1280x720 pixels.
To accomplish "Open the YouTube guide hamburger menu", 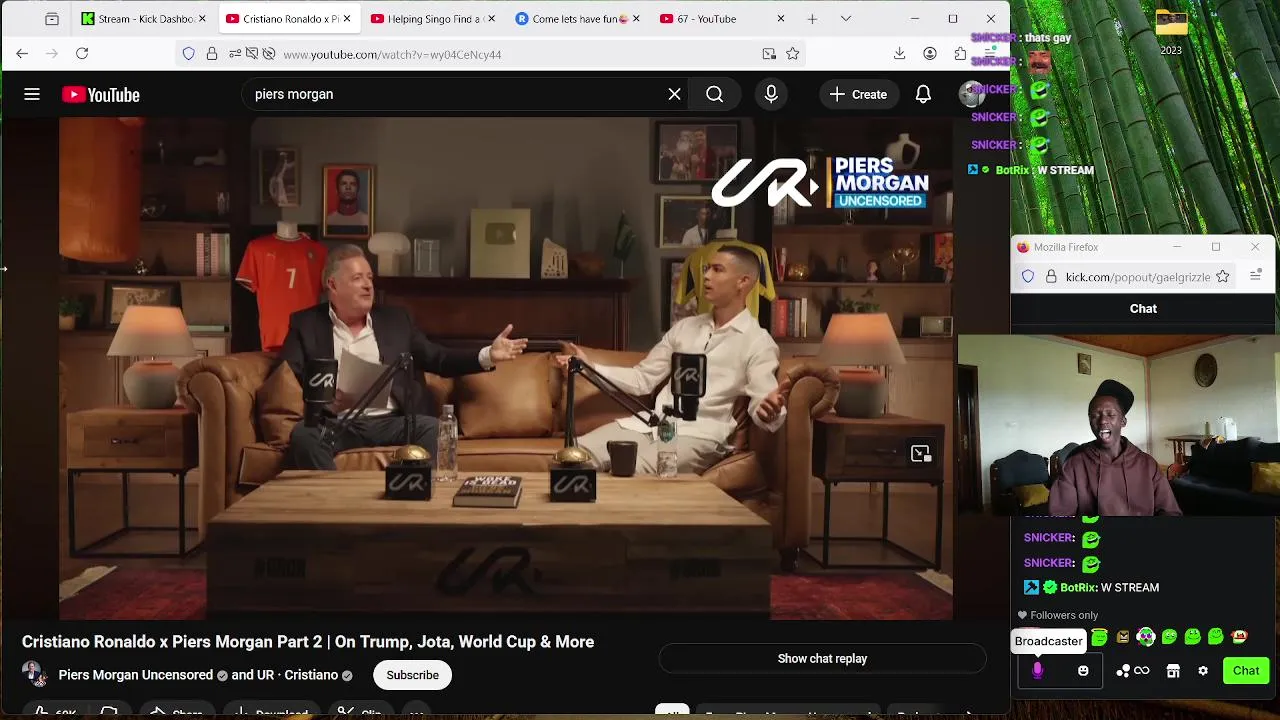I will [x=32, y=94].
